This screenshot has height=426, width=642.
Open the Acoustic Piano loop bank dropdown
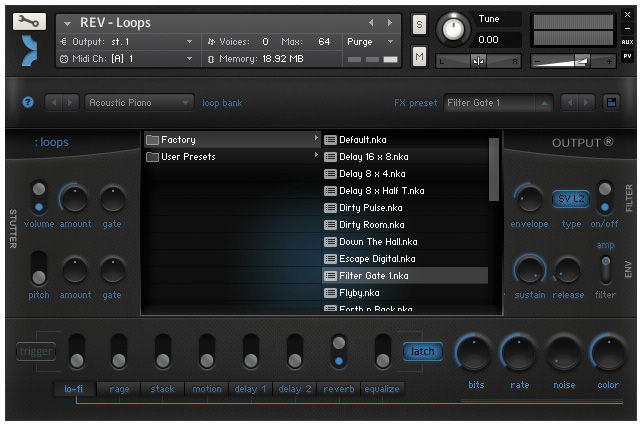[x=138, y=102]
